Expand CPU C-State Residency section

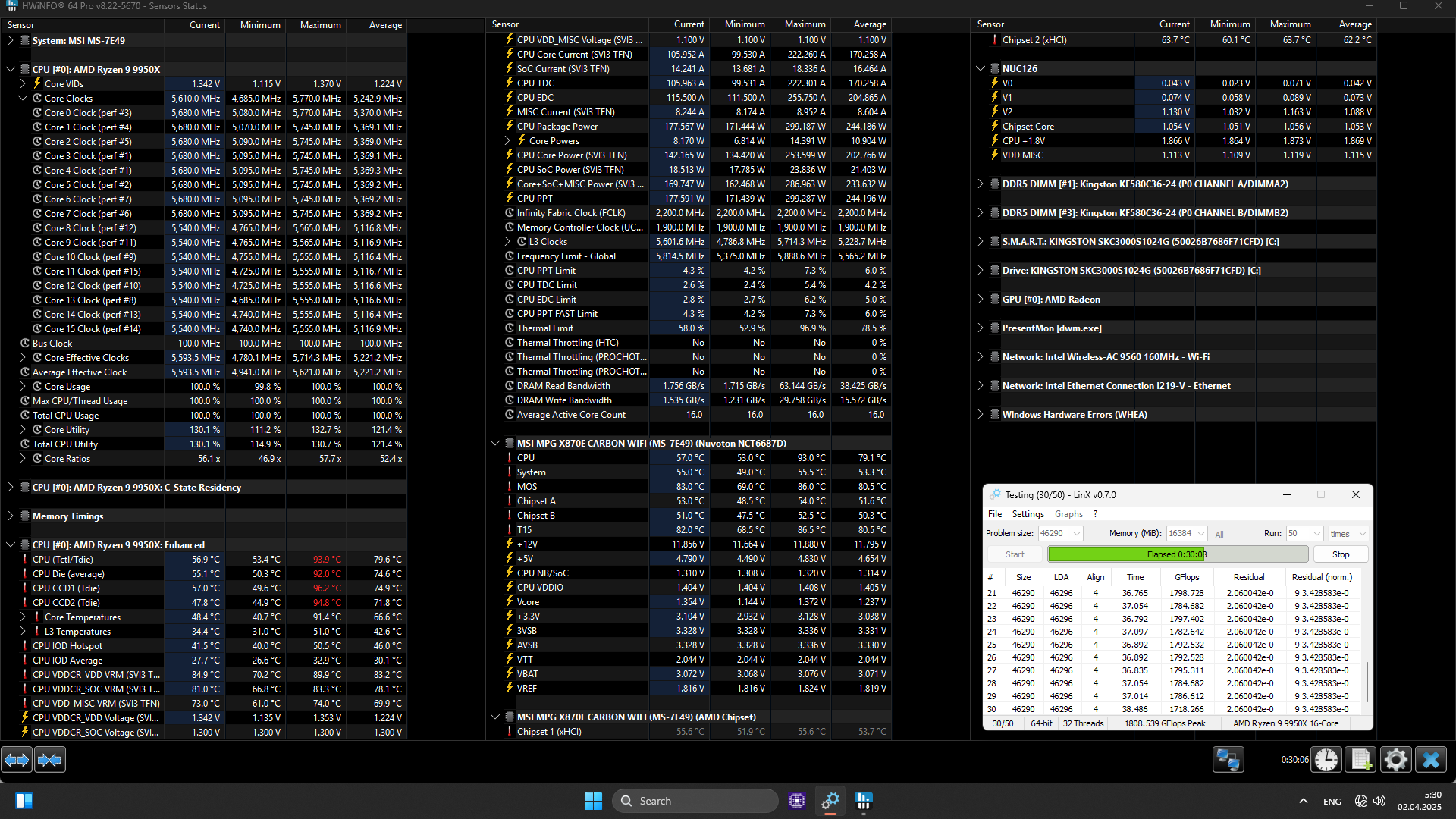click(x=11, y=488)
